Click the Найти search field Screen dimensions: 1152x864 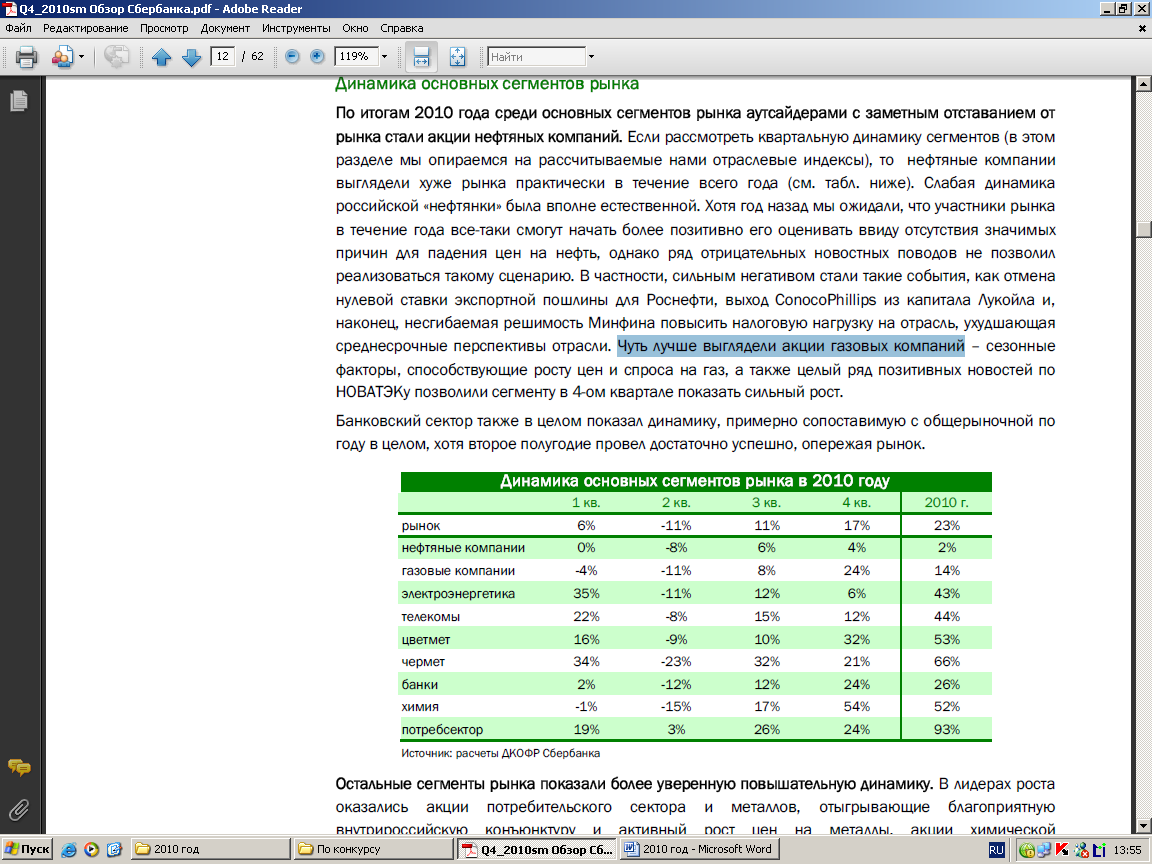coord(536,57)
